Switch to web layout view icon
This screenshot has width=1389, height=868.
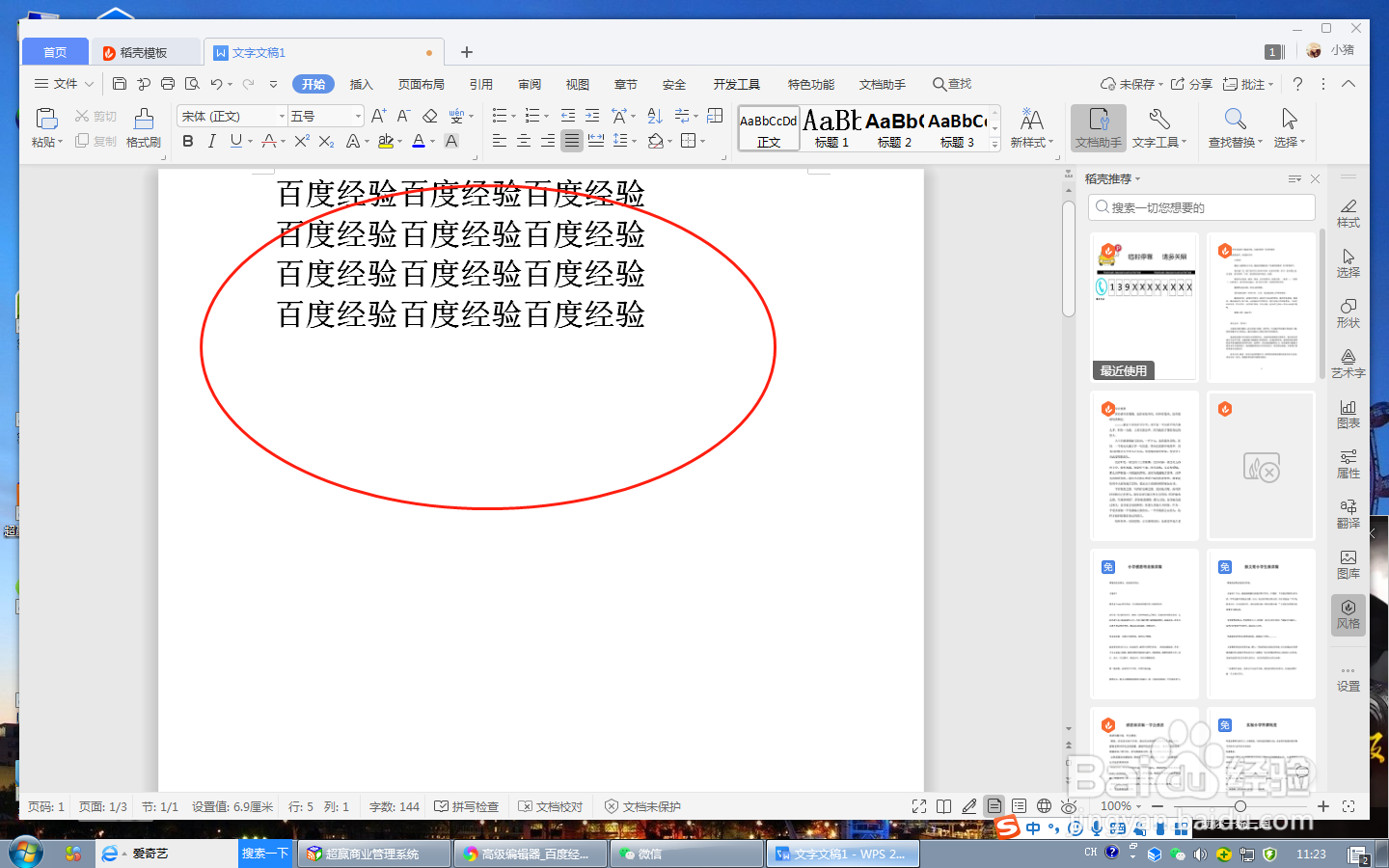1044,806
